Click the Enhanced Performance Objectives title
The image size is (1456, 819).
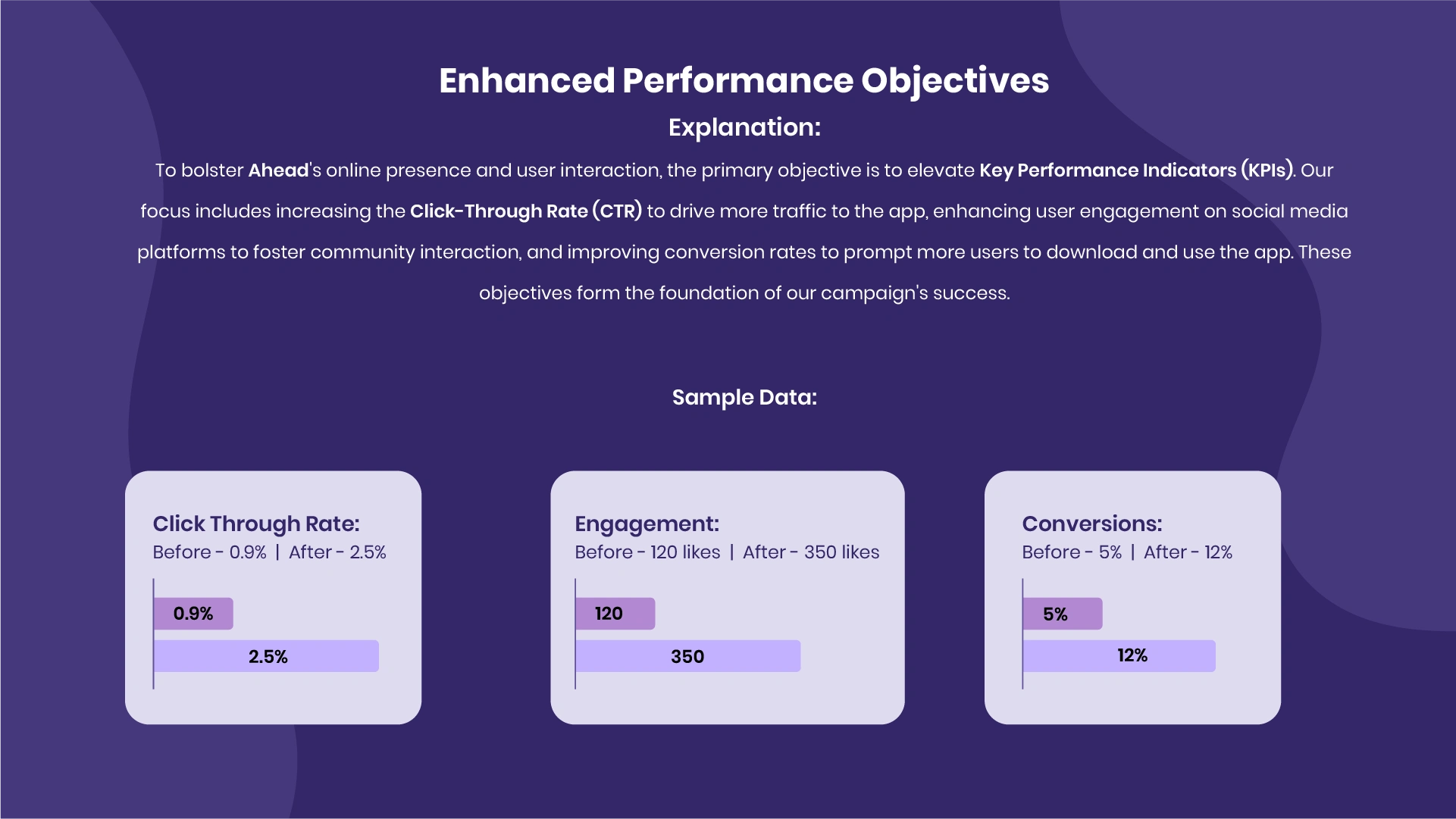pyautogui.click(x=744, y=80)
